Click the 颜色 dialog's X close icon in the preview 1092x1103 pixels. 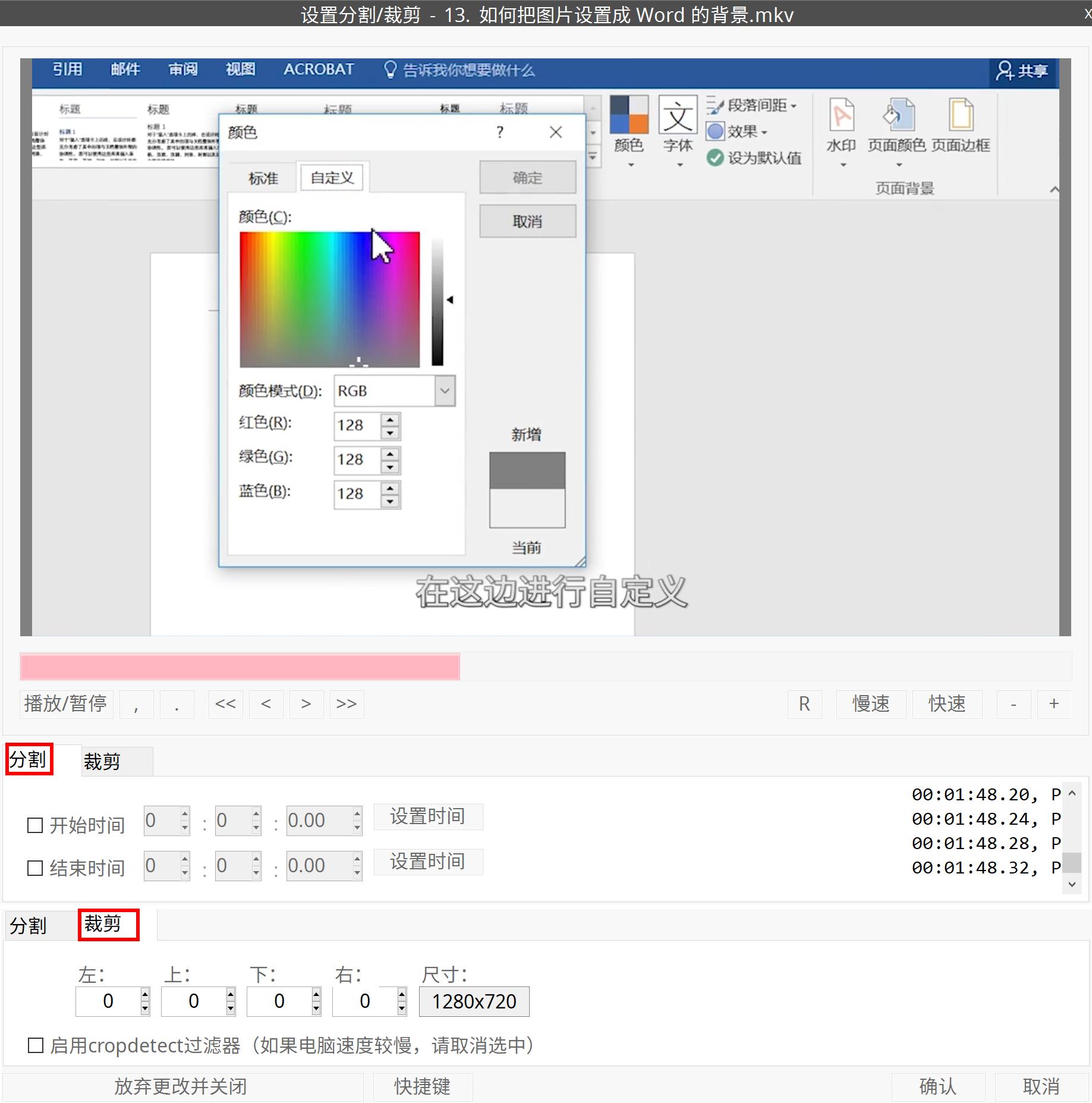[x=556, y=132]
